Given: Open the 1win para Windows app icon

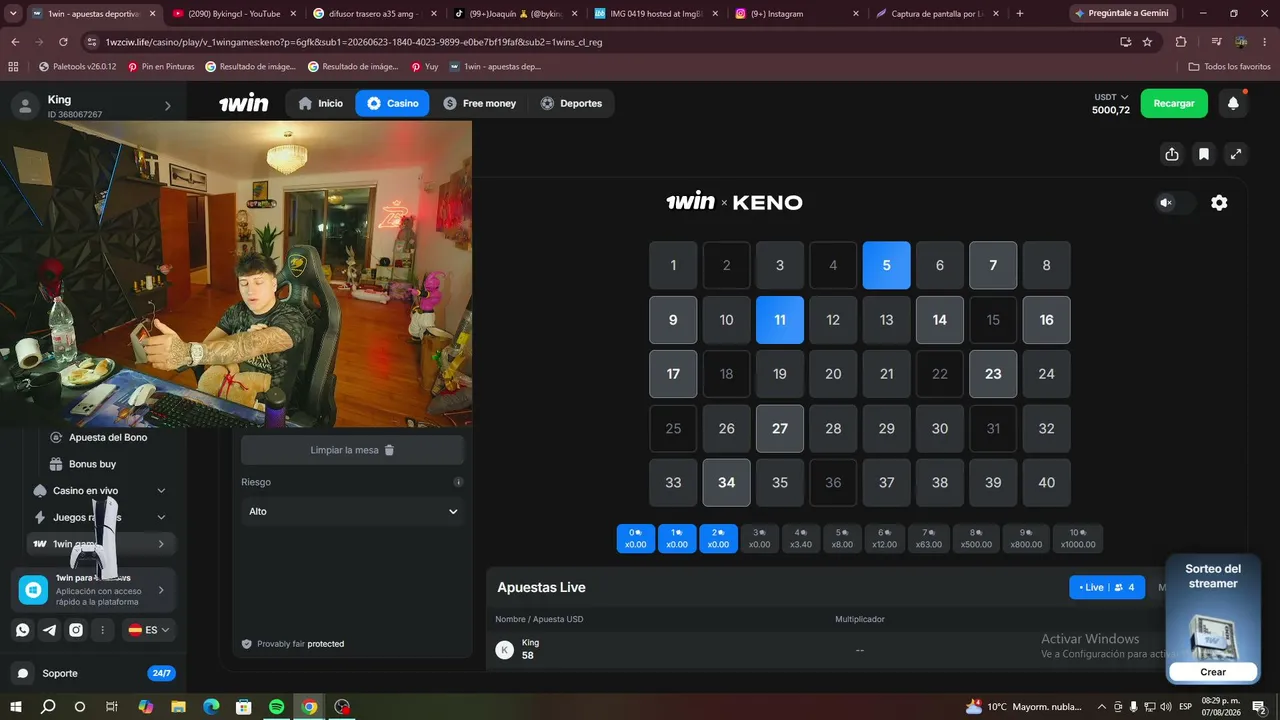Looking at the screenshot, I should pyautogui.click(x=33, y=590).
